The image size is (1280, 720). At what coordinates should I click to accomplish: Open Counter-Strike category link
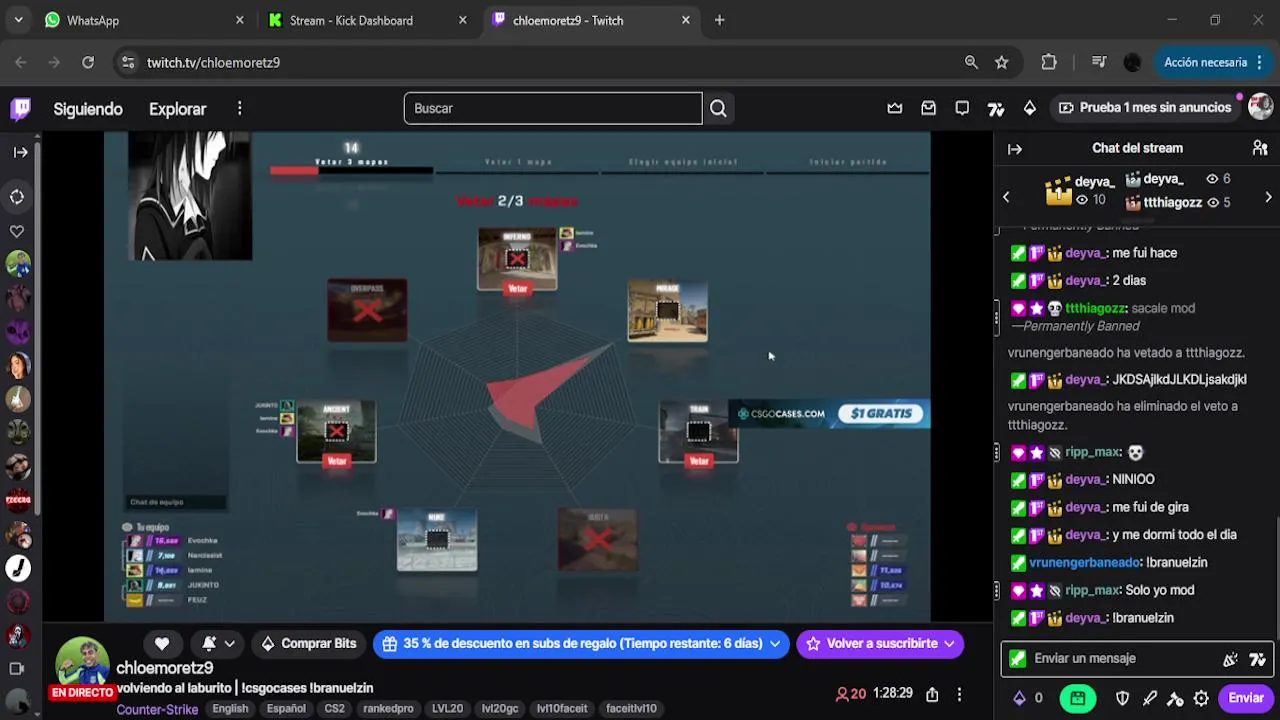pyautogui.click(x=157, y=709)
